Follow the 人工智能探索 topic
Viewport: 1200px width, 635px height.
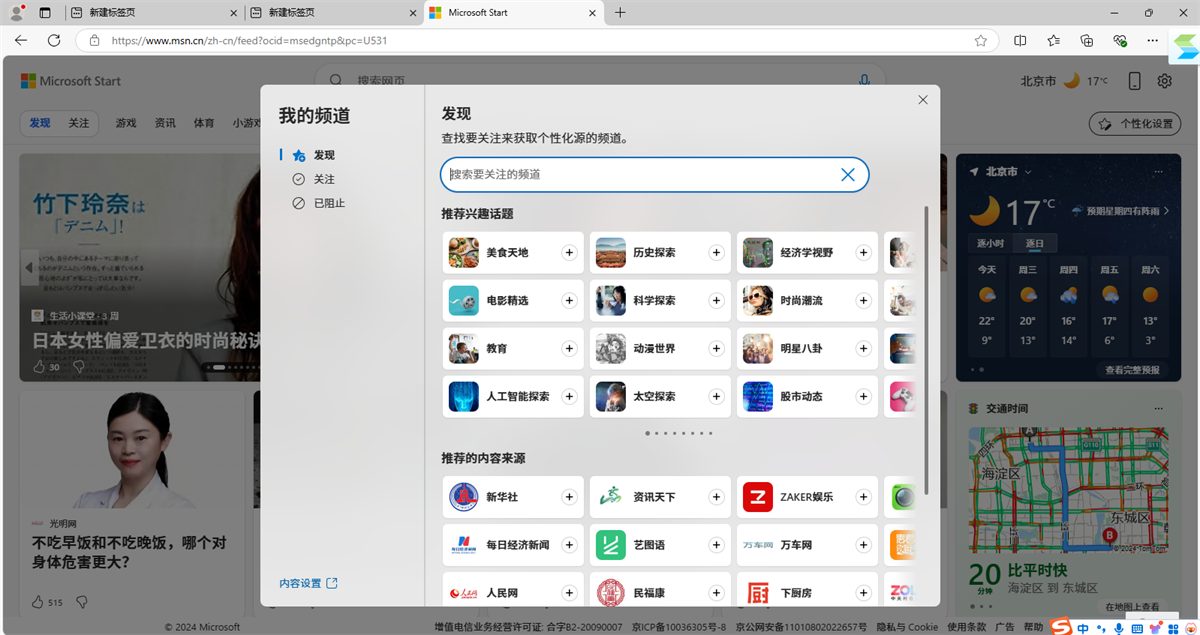[x=569, y=397]
